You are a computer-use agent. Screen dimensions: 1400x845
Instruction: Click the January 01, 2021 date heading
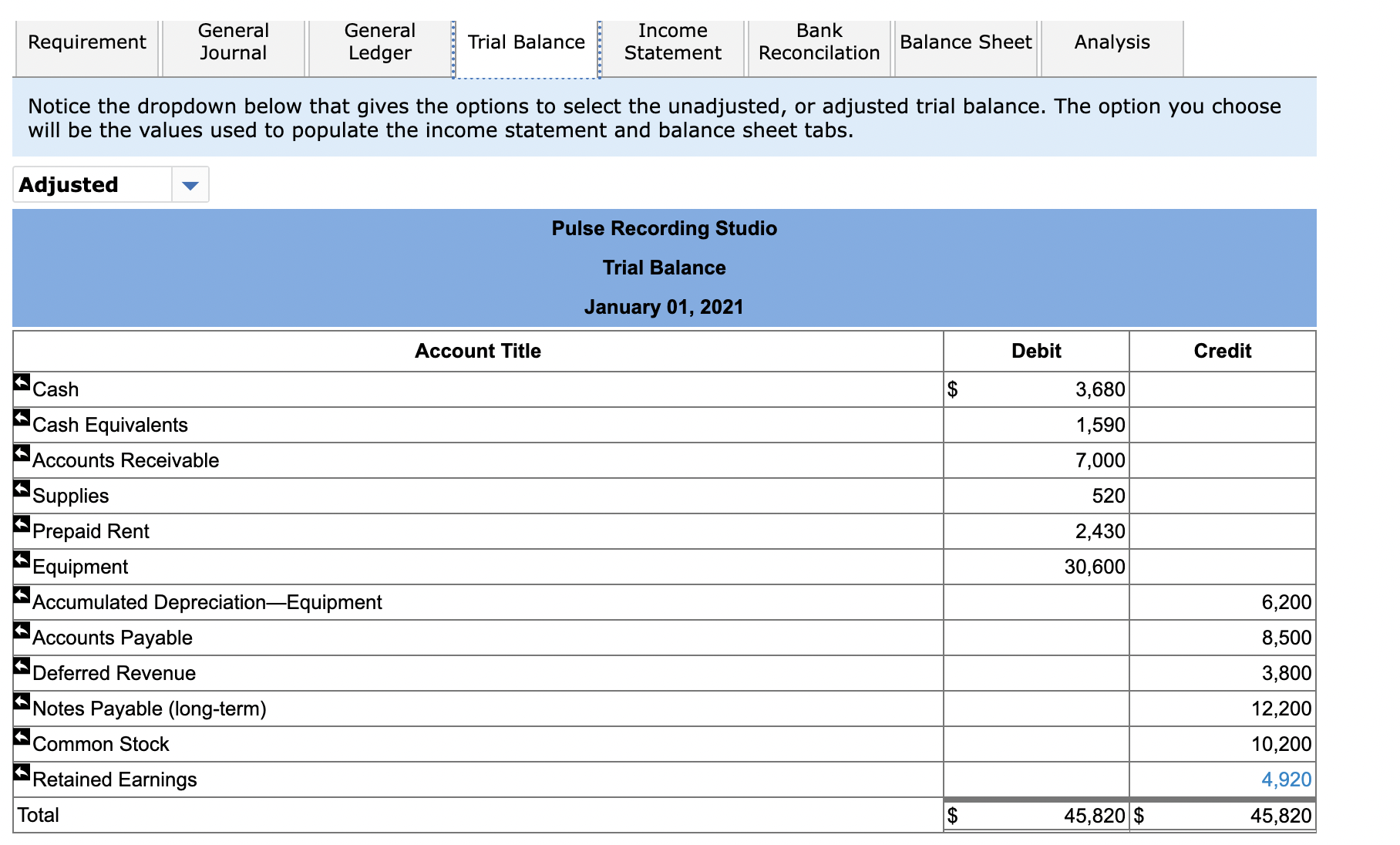tap(665, 307)
